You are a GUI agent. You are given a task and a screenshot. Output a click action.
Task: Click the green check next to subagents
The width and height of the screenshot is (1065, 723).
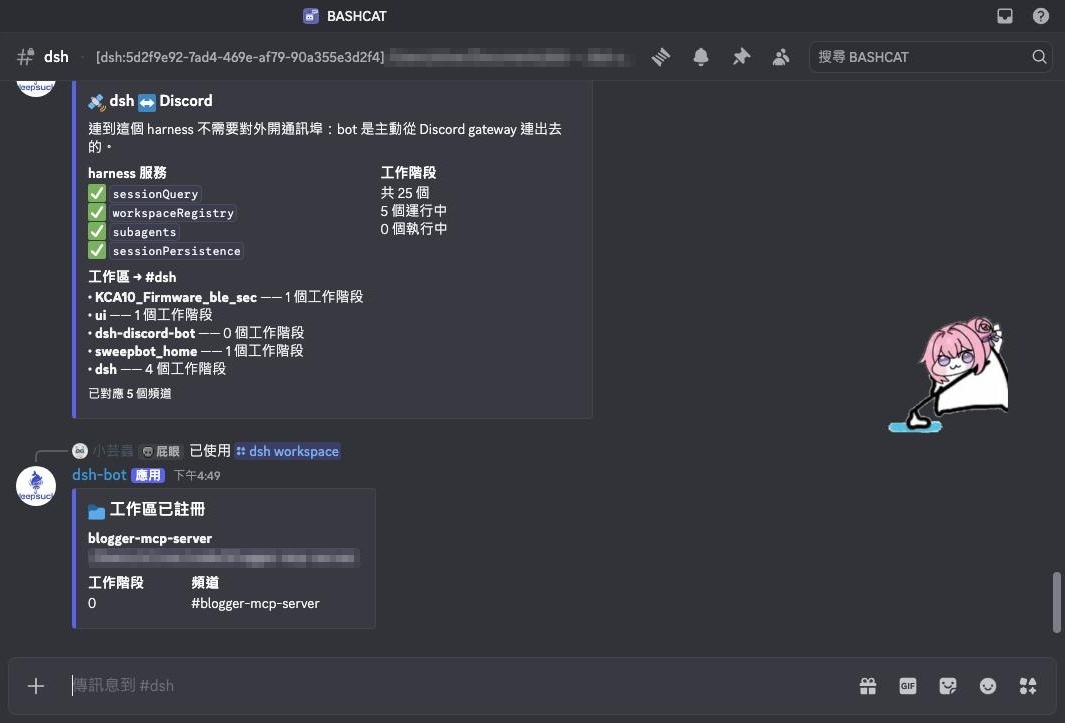click(x=97, y=232)
